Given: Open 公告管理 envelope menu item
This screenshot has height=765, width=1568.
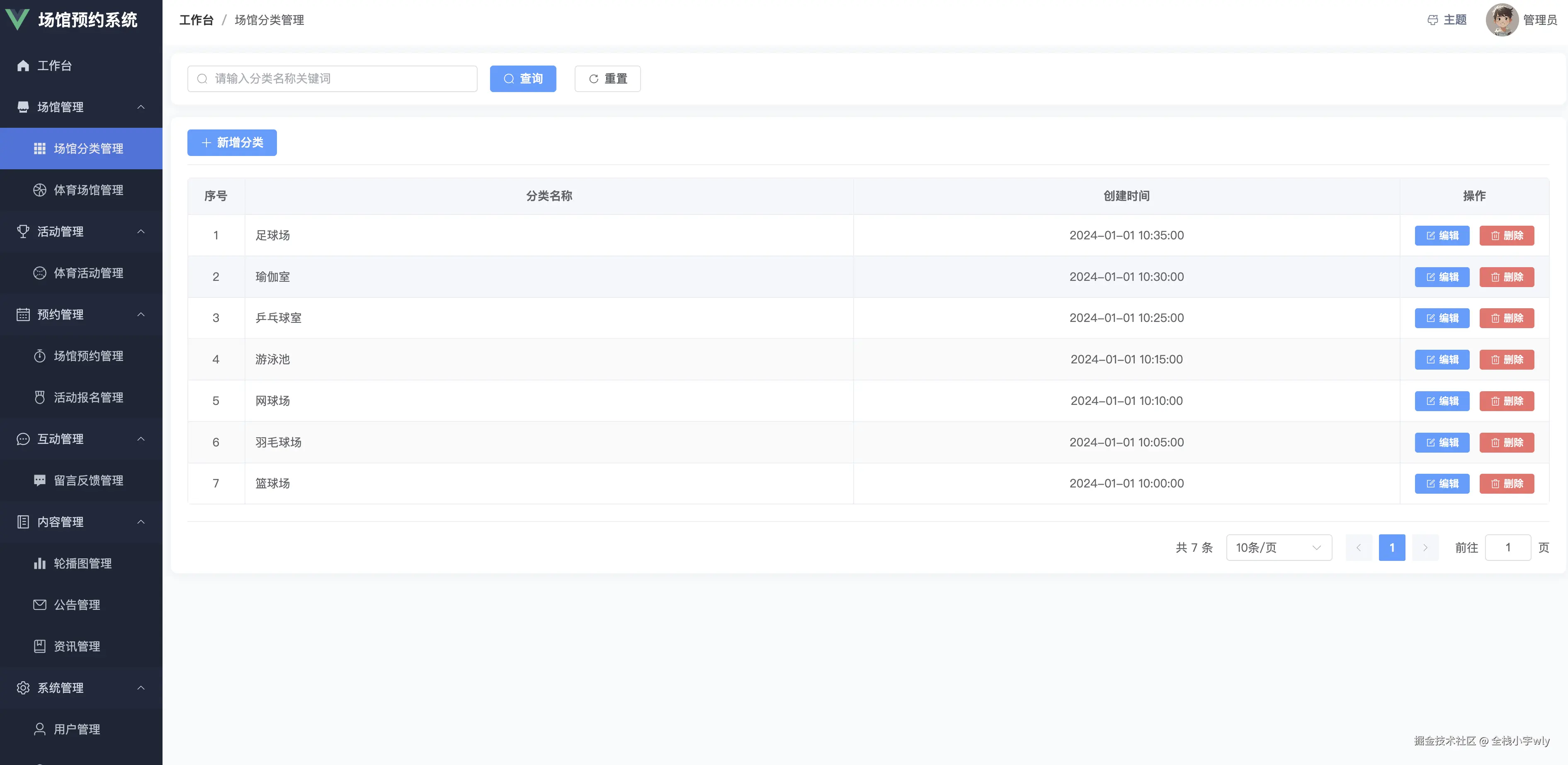Looking at the screenshot, I should pos(77,605).
